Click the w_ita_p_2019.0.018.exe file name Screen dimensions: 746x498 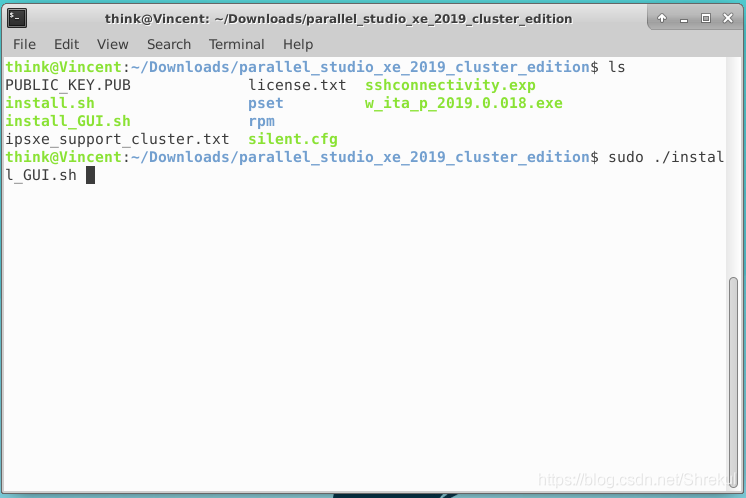point(464,103)
